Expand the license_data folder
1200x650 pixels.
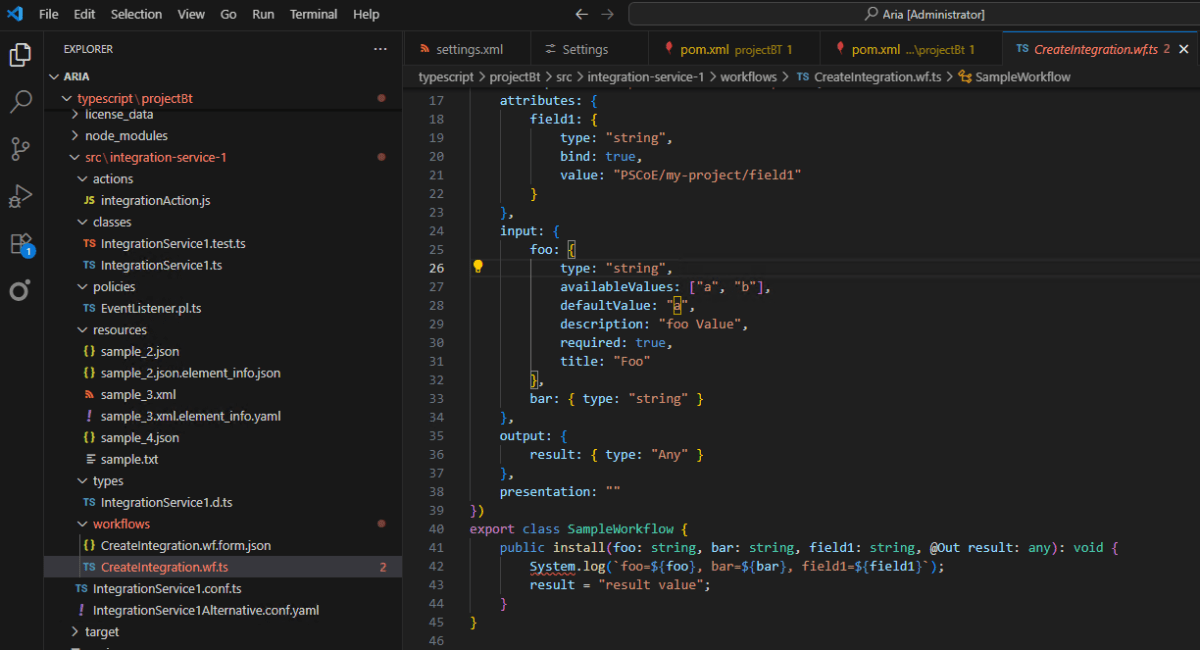pos(75,114)
